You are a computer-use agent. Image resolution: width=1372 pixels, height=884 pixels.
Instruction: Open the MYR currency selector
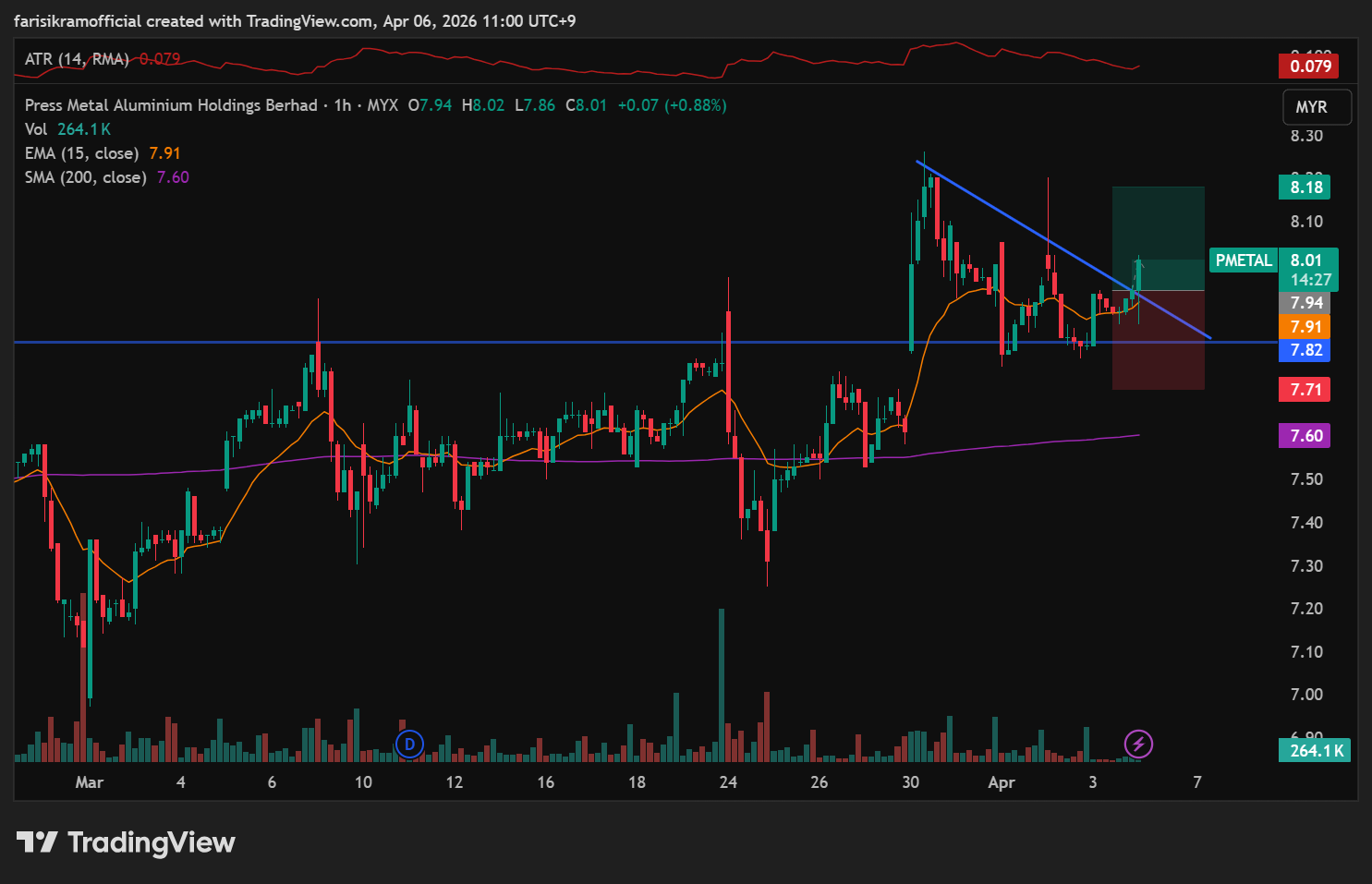click(1317, 107)
